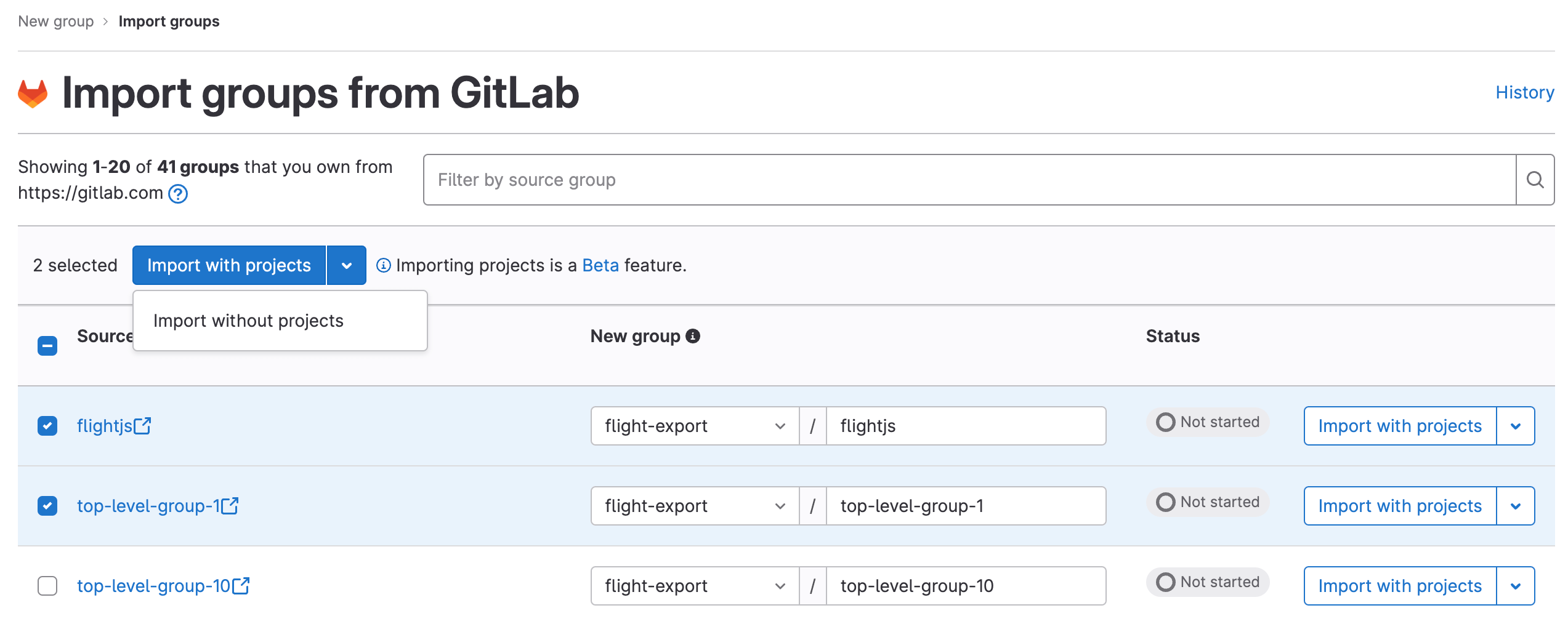Open the import History page
1568x624 pixels.
point(1524,92)
